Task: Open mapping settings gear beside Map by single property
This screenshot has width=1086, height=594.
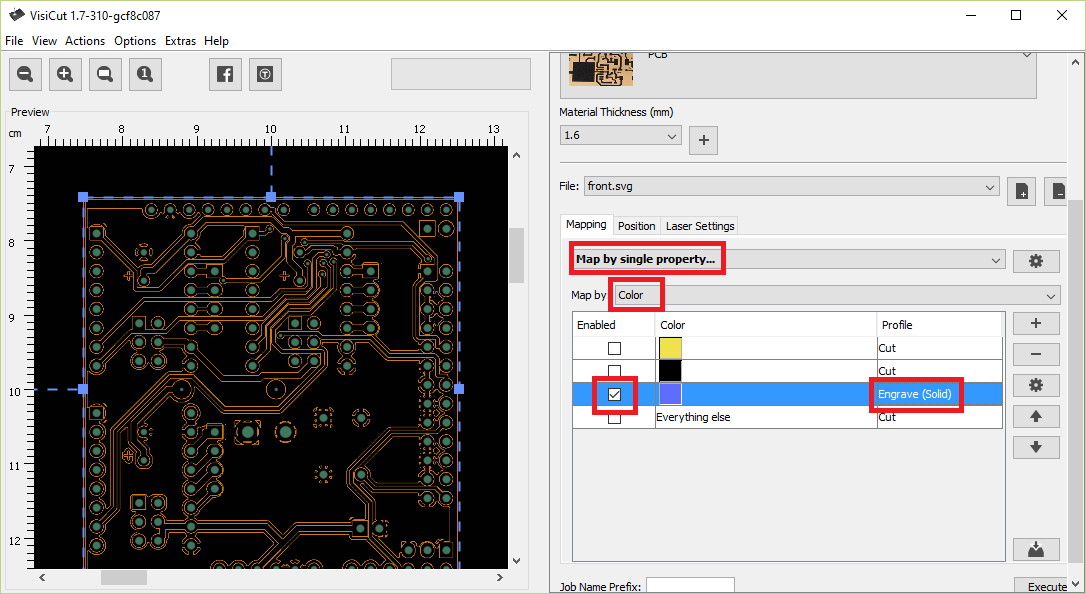Action: [1036, 261]
